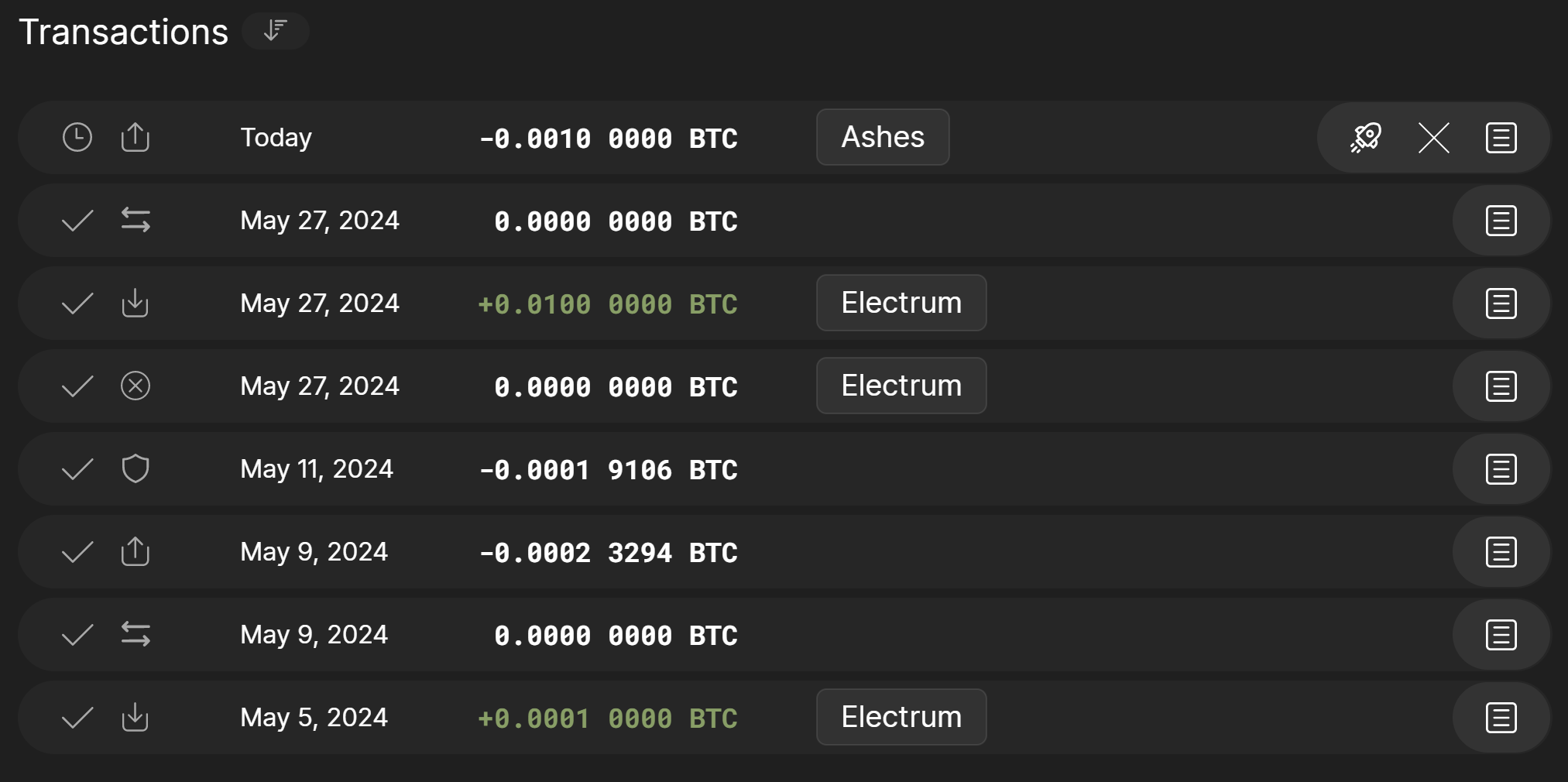Click the confirmed checkmark on the May 11 transaction
Viewport: 1568px width, 782px height.
[x=76, y=468]
